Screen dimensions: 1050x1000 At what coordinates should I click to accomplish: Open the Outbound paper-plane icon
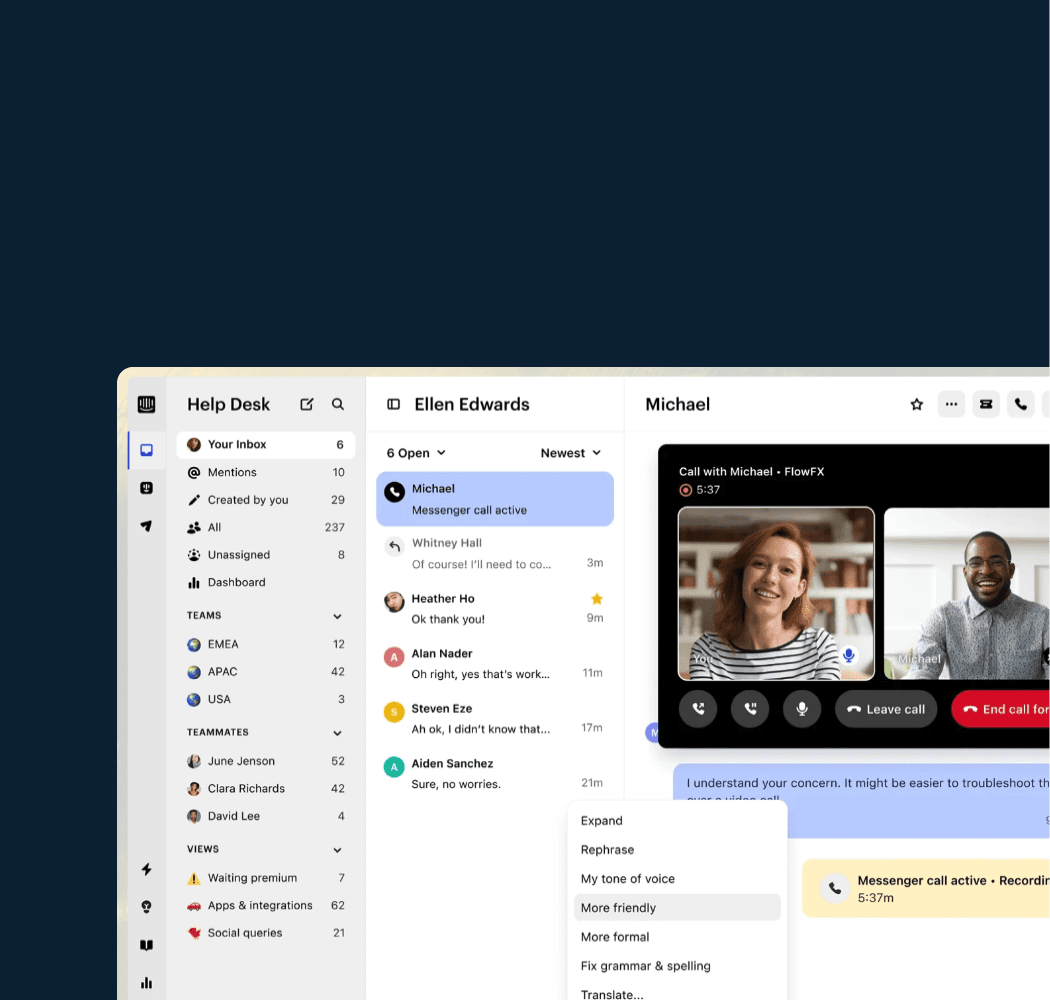click(147, 526)
